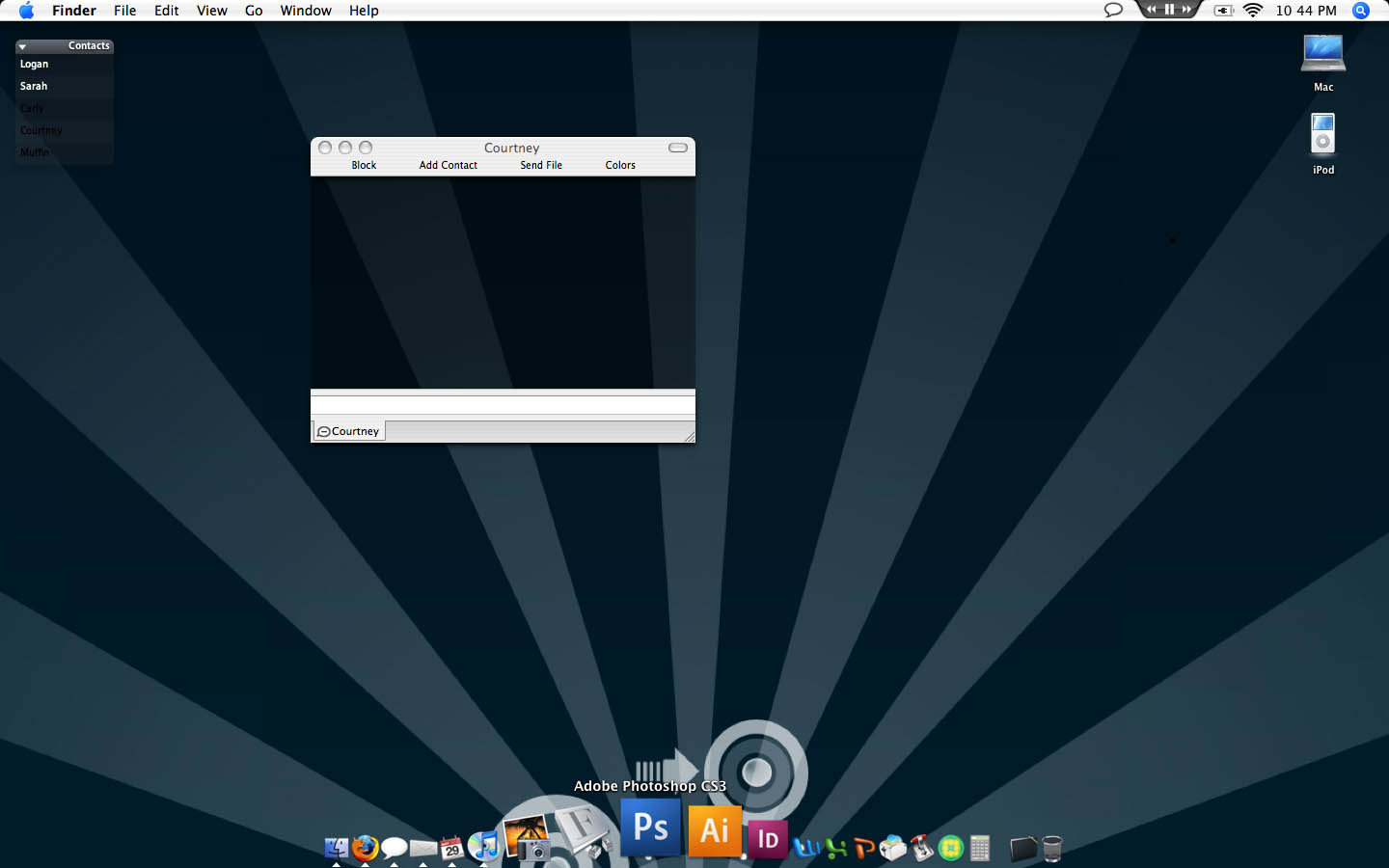Click the message input field in chat window
Viewport: 1389px width, 868px height.
click(503, 405)
